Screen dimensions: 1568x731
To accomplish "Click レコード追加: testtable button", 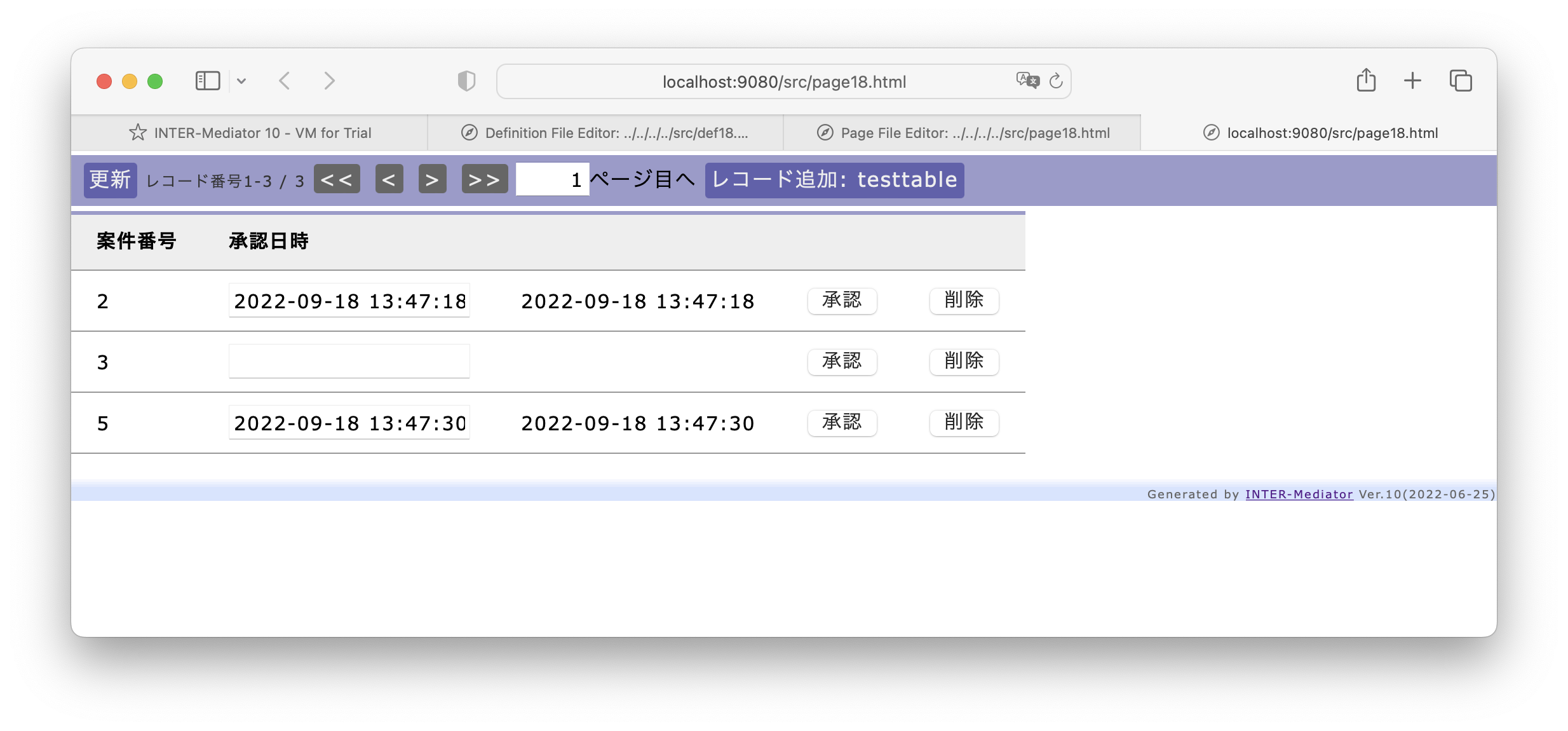I will pyautogui.click(x=834, y=180).
